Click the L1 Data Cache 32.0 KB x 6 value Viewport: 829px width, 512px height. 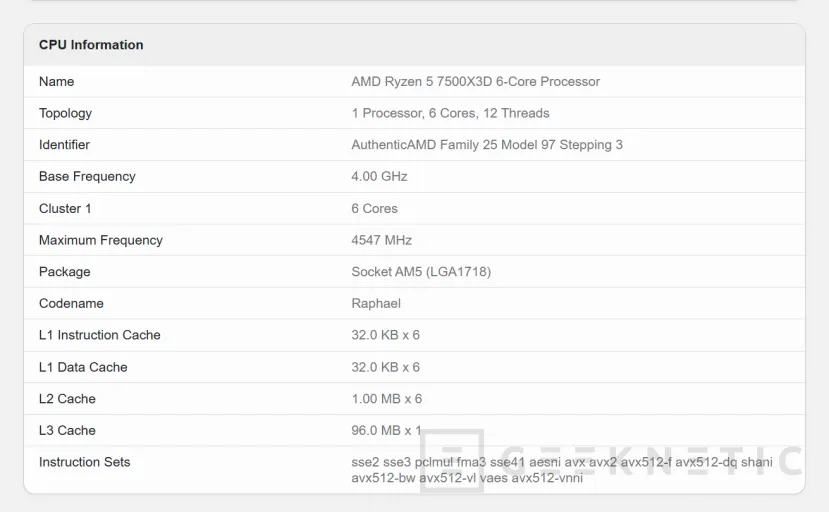coord(385,367)
